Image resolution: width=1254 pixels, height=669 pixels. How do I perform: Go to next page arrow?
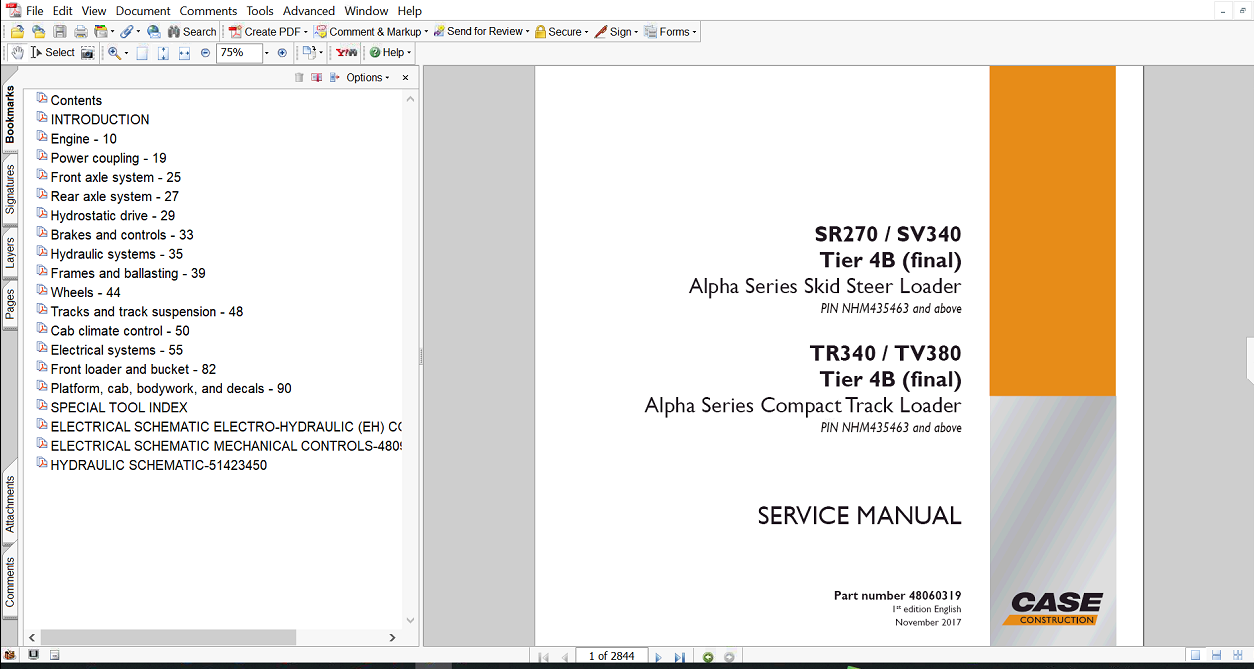(x=658, y=657)
